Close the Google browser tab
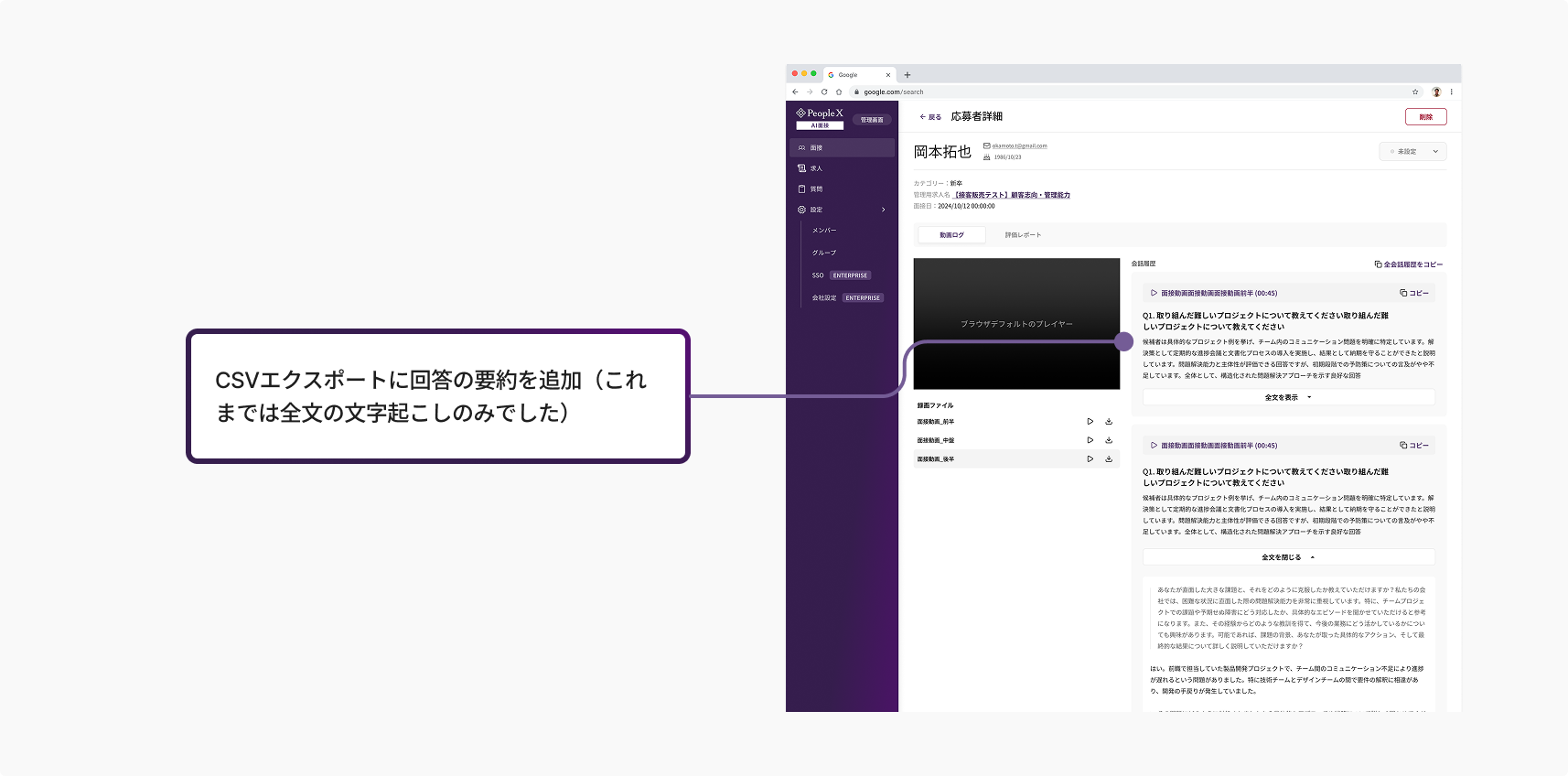This screenshot has height=776, width=1568. tap(887, 75)
